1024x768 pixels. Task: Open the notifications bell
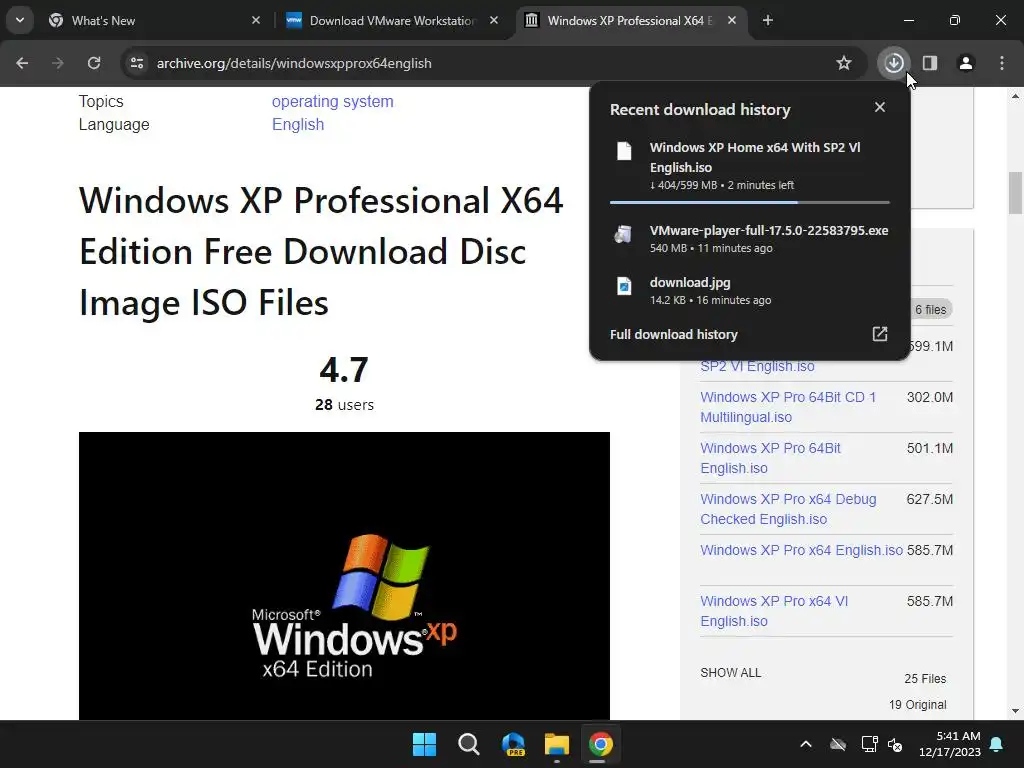click(x=997, y=744)
